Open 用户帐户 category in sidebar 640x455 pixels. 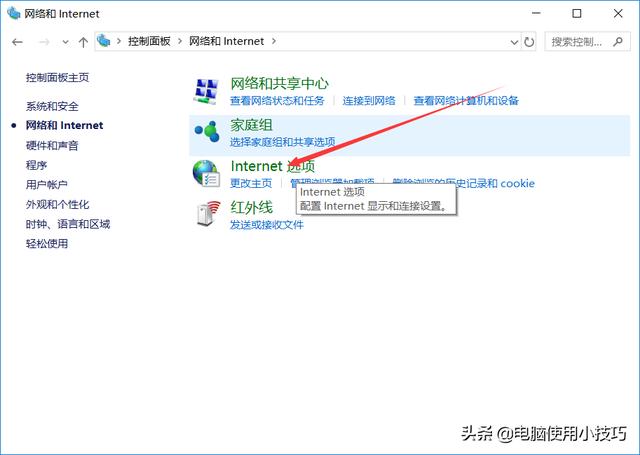pyautogui.click(x=47, y=184)
